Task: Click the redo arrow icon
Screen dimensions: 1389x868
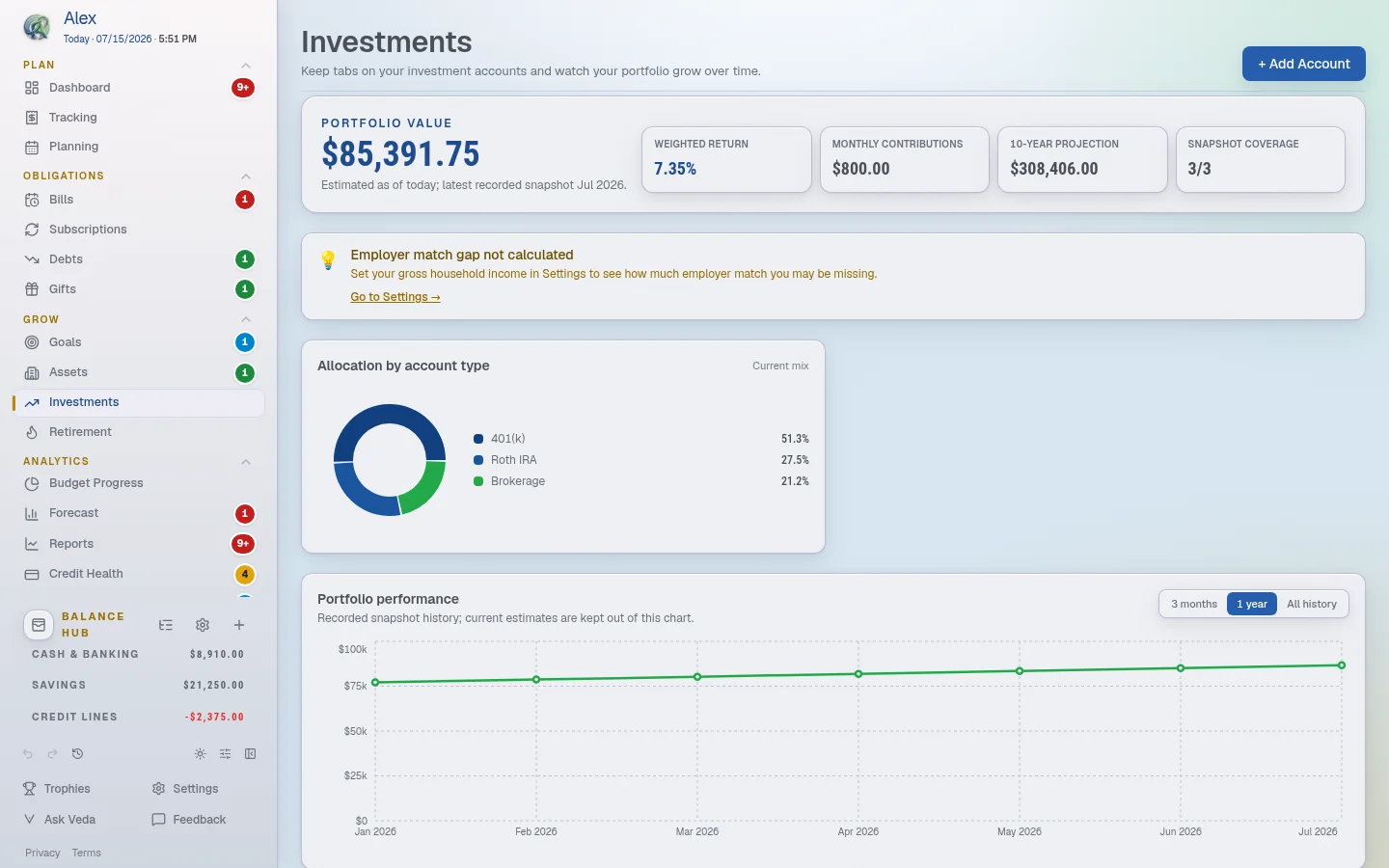Action: point(53,754)
